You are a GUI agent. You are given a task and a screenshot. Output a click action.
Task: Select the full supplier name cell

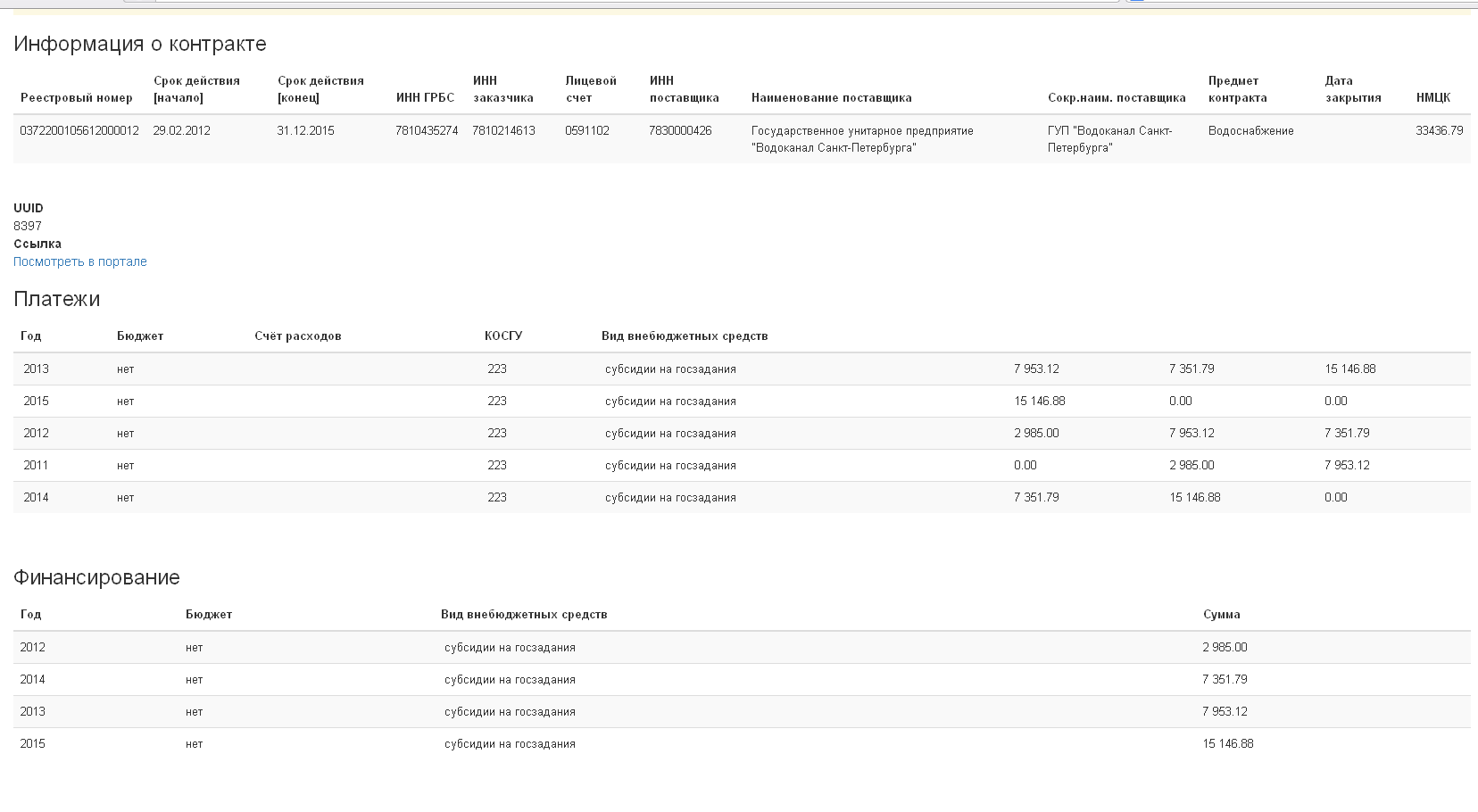(x=862, y=139)
